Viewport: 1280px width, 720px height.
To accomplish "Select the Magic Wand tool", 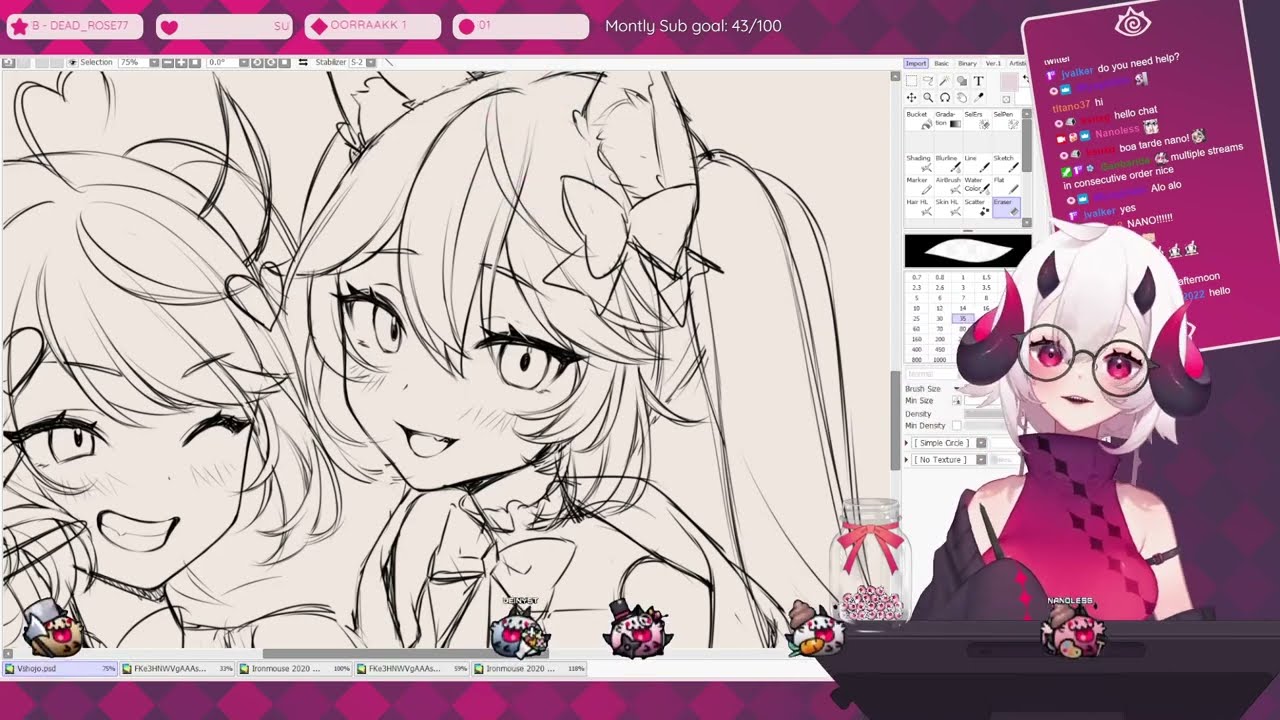I will point(945,81).
